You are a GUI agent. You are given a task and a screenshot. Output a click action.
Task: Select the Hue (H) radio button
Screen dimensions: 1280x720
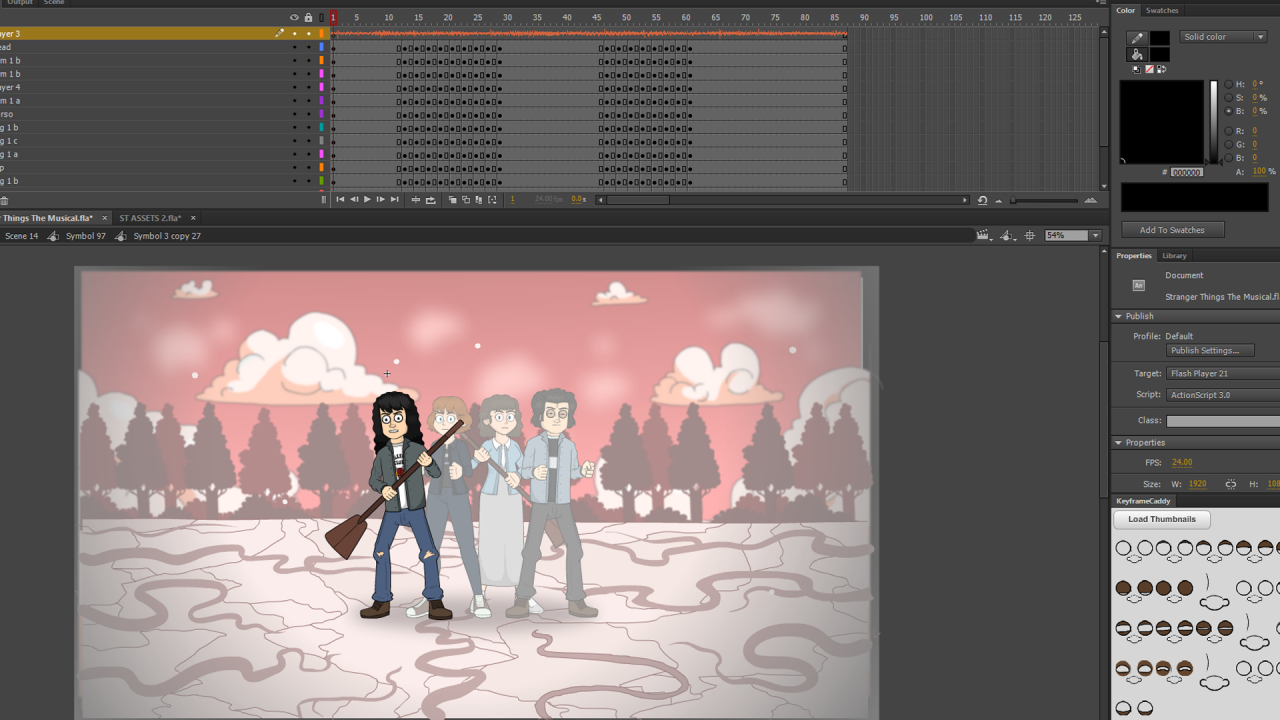pyautogui.click(x=1228, y=85)
